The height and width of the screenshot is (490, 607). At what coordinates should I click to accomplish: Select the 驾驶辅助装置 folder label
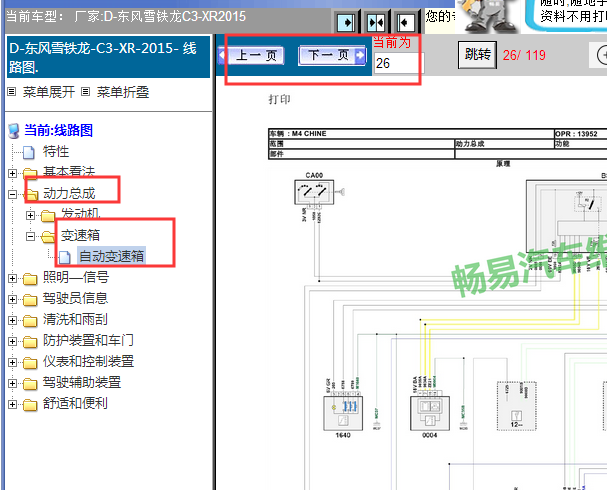tap(82, 382)
